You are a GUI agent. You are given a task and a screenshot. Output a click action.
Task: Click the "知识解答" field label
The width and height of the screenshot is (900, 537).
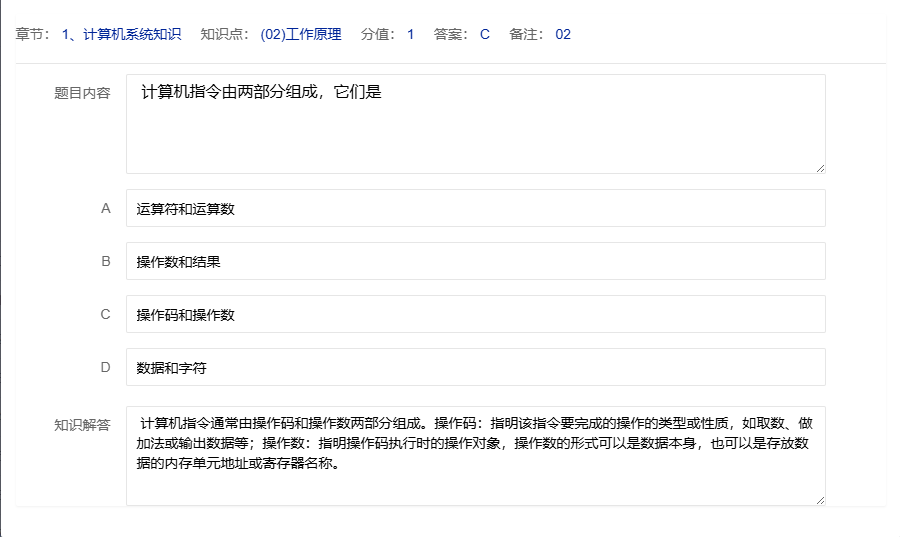pyautogui.click(x=82, y=424)
